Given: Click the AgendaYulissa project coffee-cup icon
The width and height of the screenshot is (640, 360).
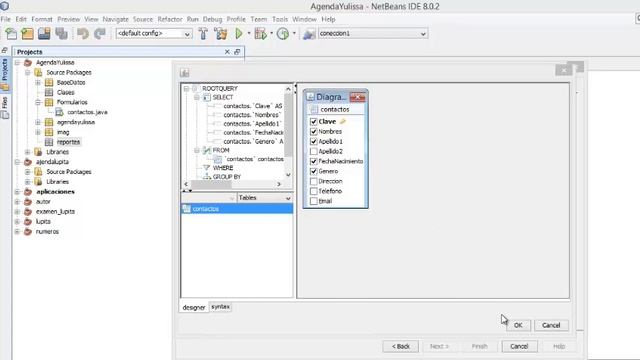Looking at the screenshot, I should click(x=28, y=62).
